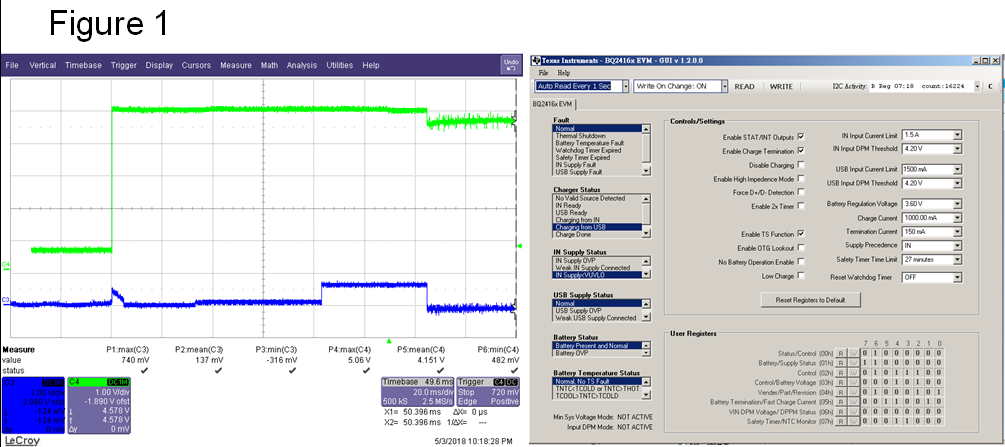The image size is (1005, 447).
Task: Check Force D+/D- Detection checkbox
Action: point(801,192)
